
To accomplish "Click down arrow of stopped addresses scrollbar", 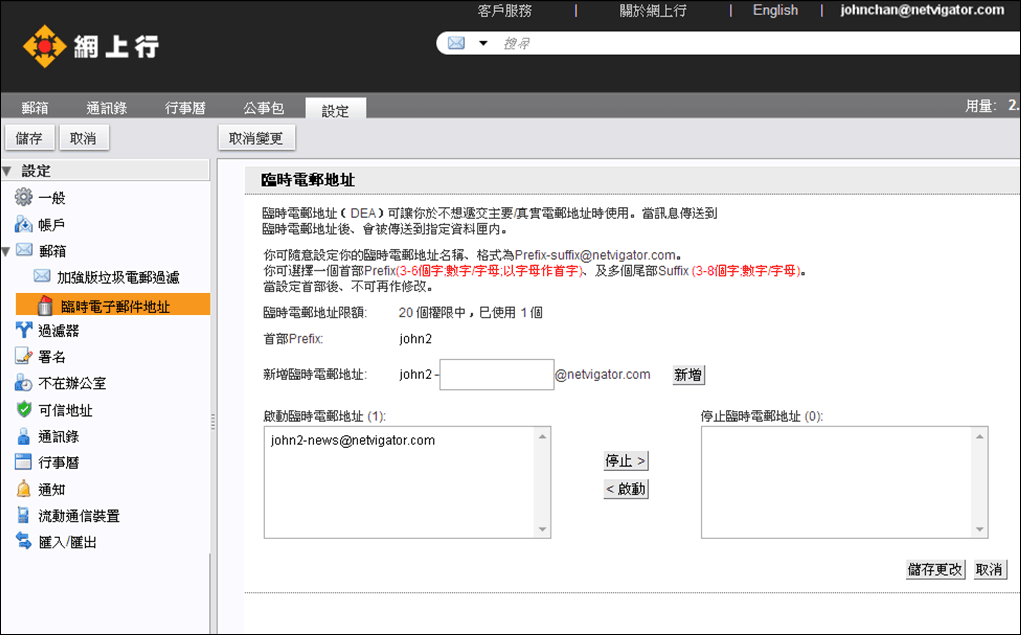I will pyautogui.click(x=979, y=529).
